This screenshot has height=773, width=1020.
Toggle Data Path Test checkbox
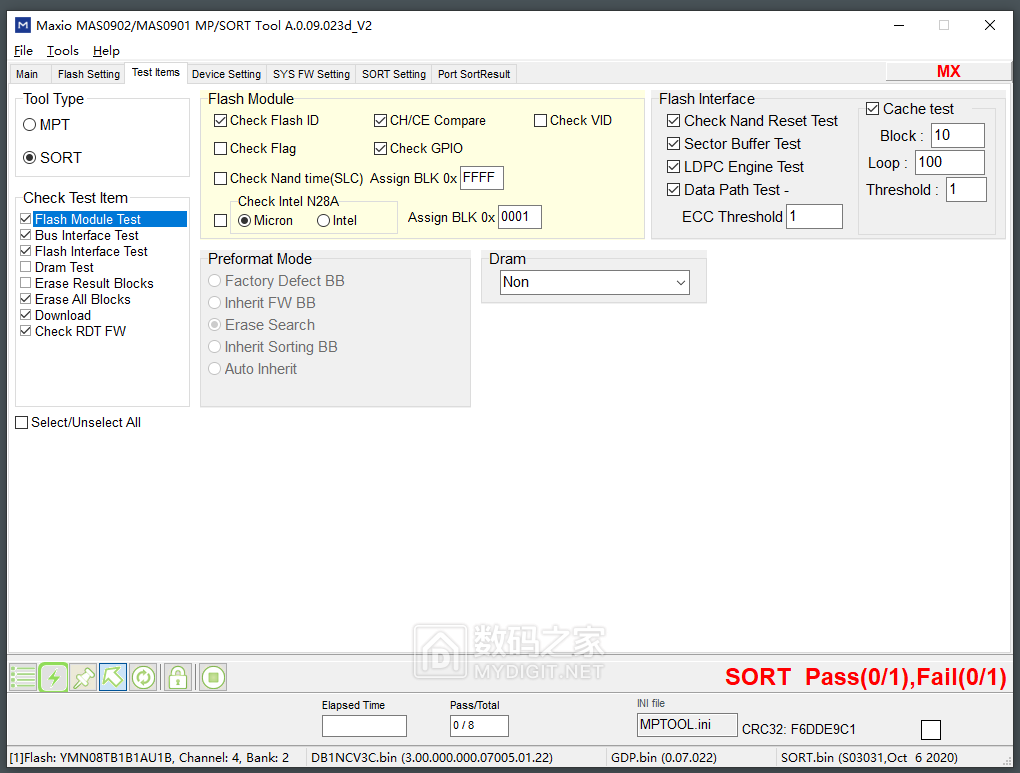click(x=674, y=190)
